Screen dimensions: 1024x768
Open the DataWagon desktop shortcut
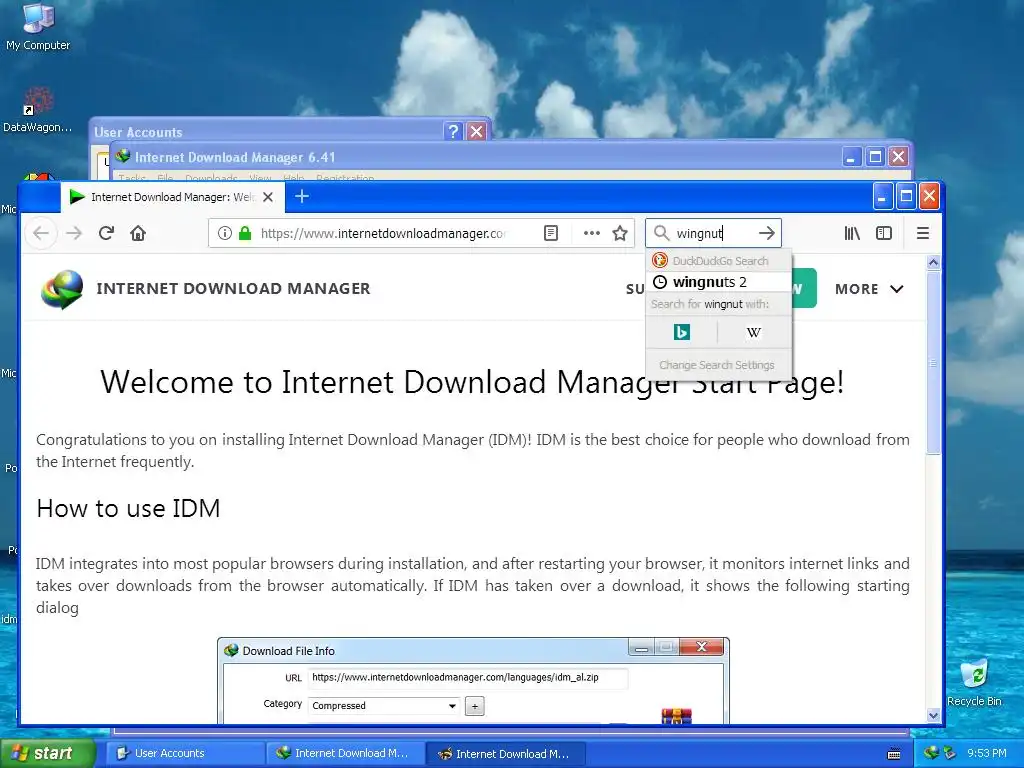37,110
